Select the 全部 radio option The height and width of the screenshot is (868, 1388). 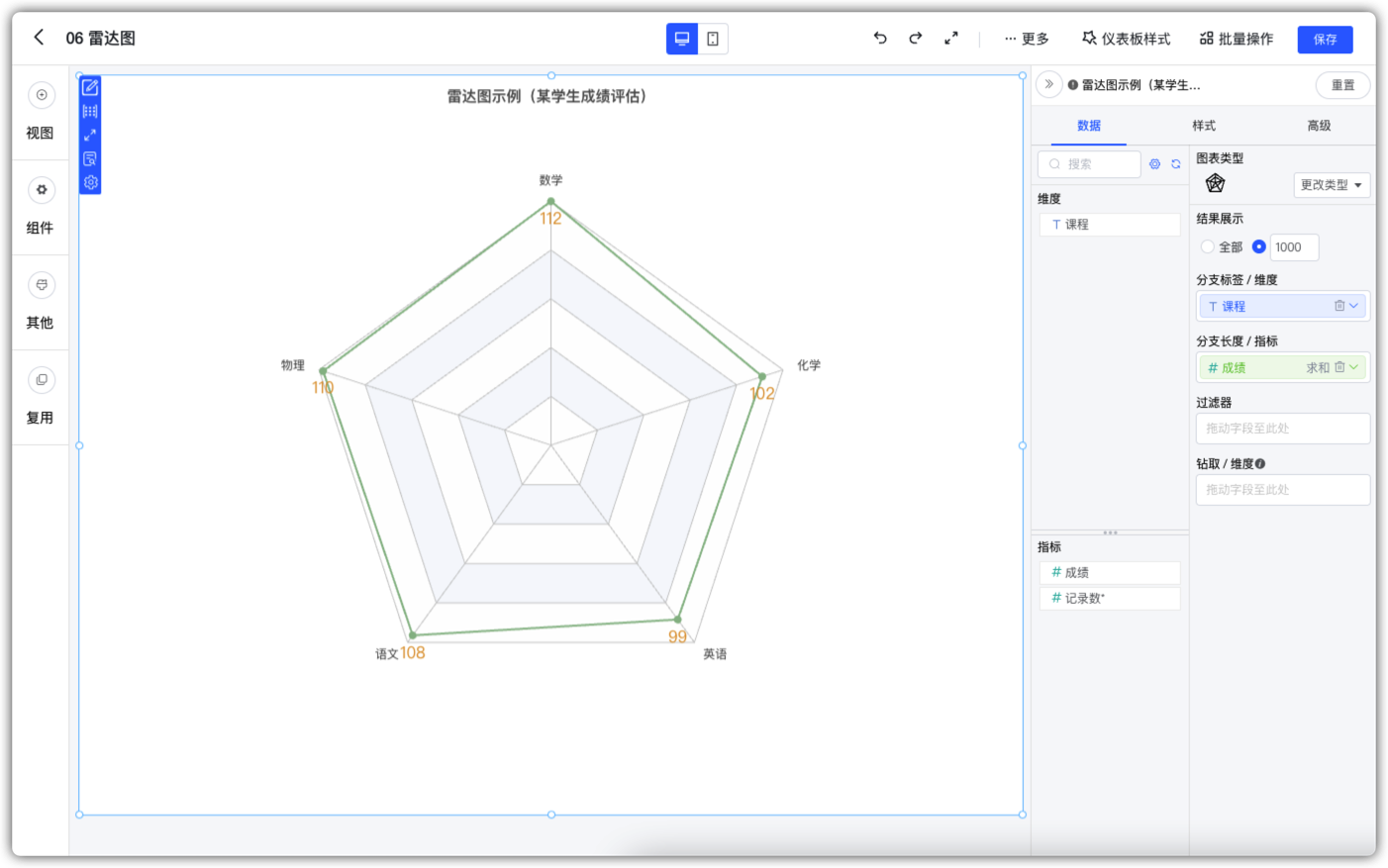click(1208, 246)
